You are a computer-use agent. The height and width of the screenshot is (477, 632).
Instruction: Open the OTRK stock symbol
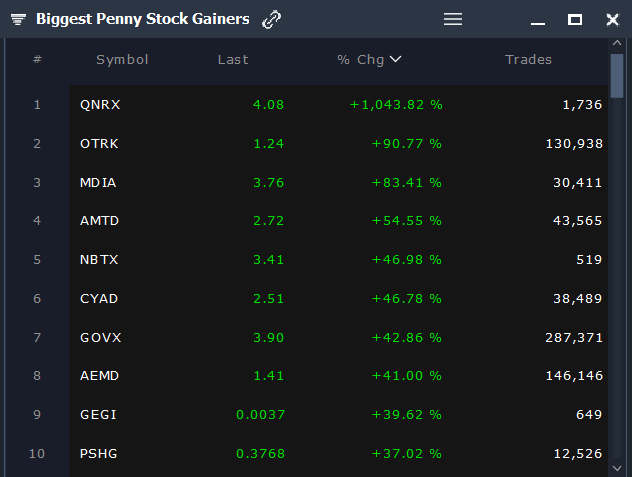point(99,143)
